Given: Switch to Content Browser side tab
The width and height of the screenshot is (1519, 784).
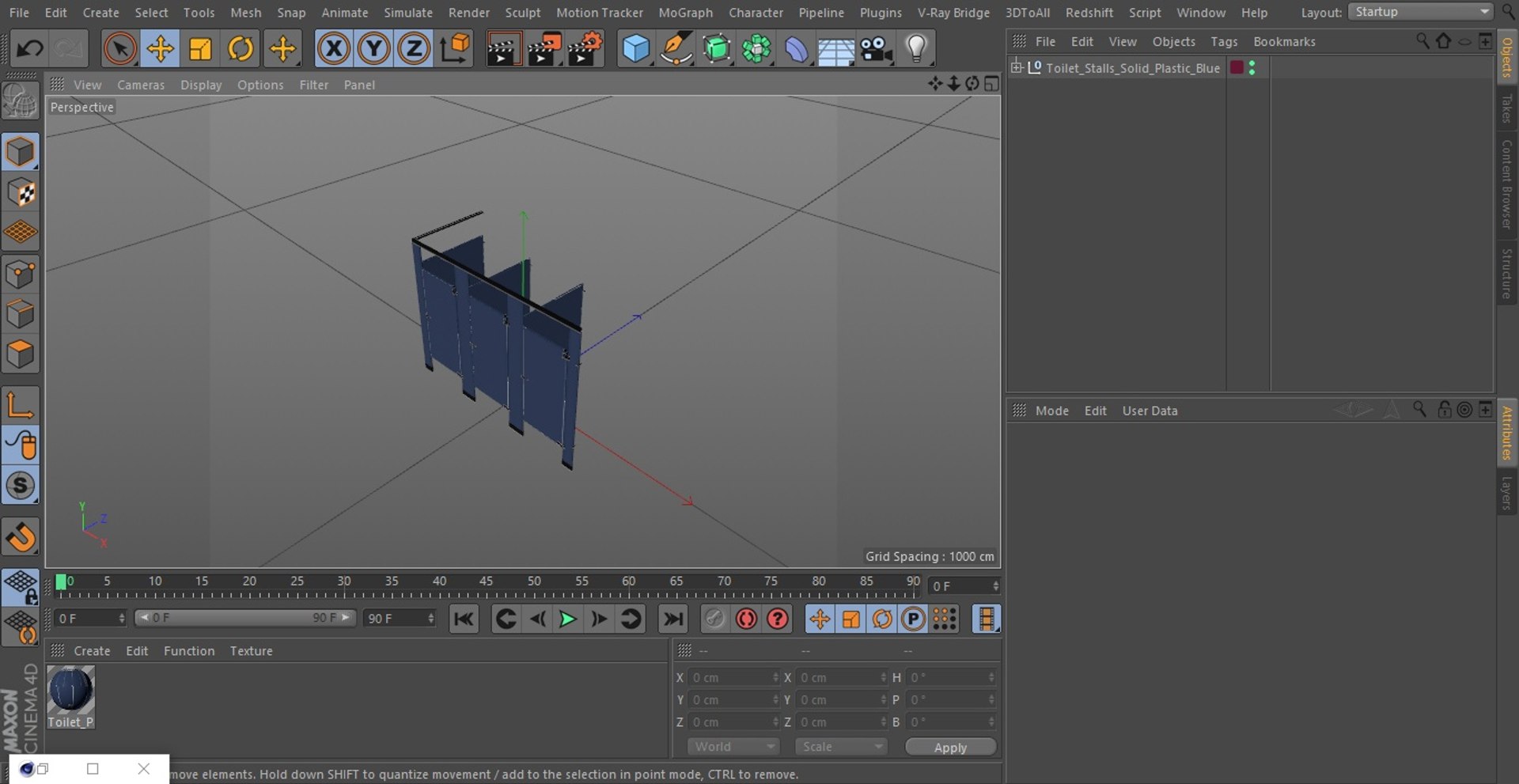Looking at the screenshot, I should click(1507, 184).
